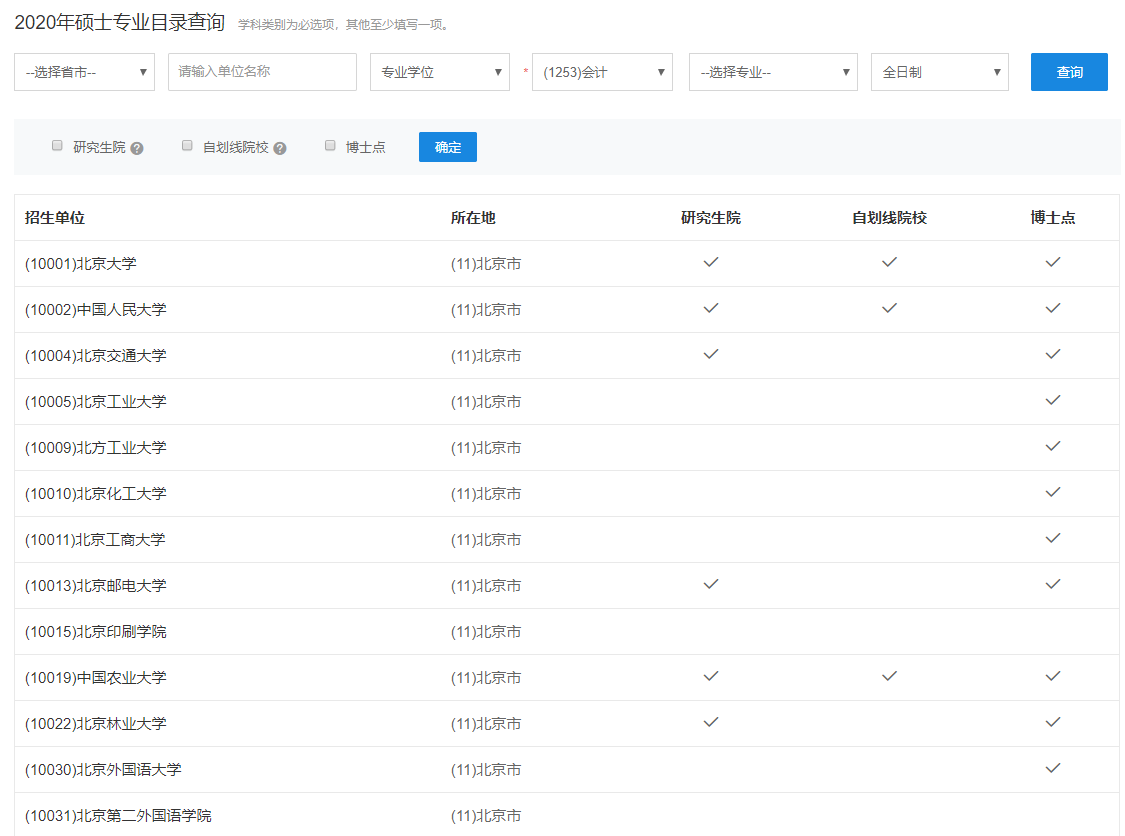Screen dimensions: 1125x836
Task: Click 自划线院校 checkmark for 中国农业大学
Action: [x=889, y=676]
